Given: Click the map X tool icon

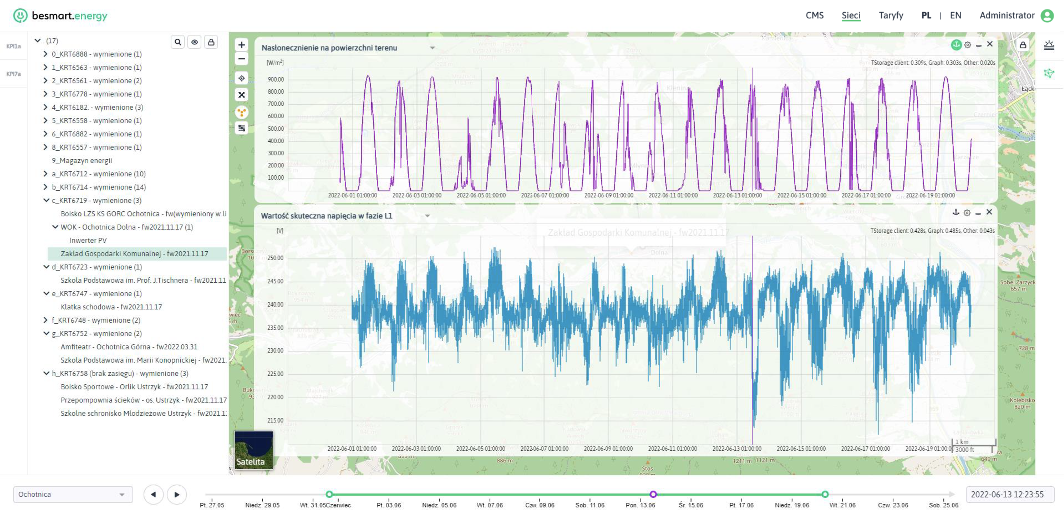Looking at the screenshot, I should click(x=242, y=94).
